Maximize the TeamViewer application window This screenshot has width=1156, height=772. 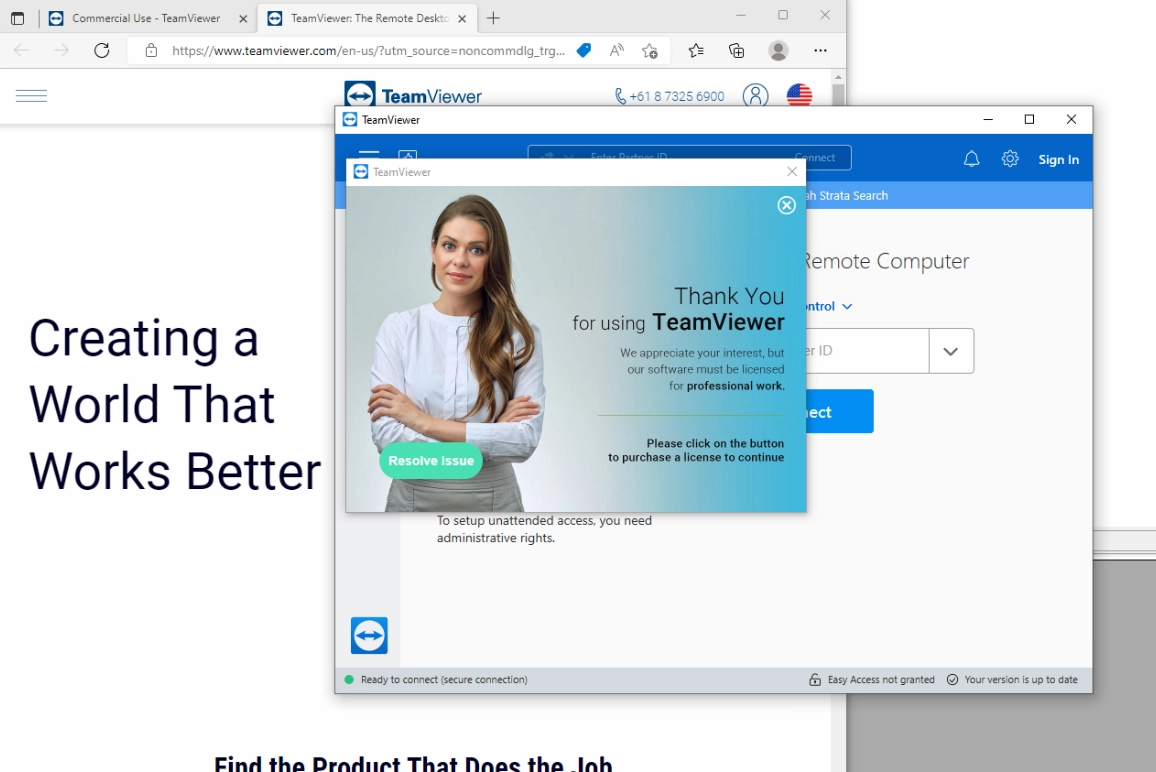point(1029,119)
